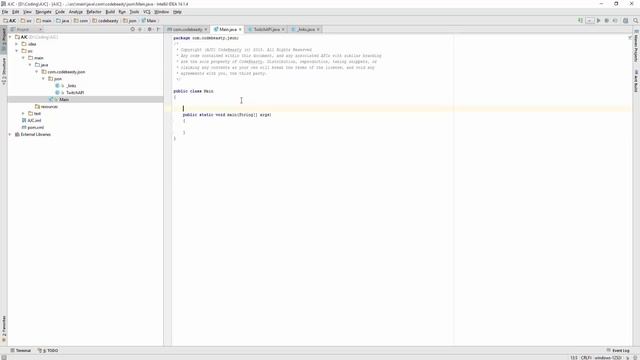Image resolution: width=640 pixels, height=360 pixels.
Task: Open the Event Log panel
Action: [x=618, y=350]
